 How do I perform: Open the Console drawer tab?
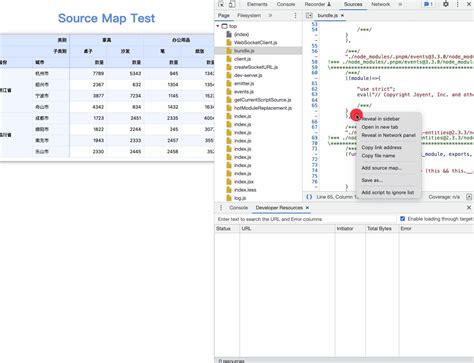coord(238,208)
